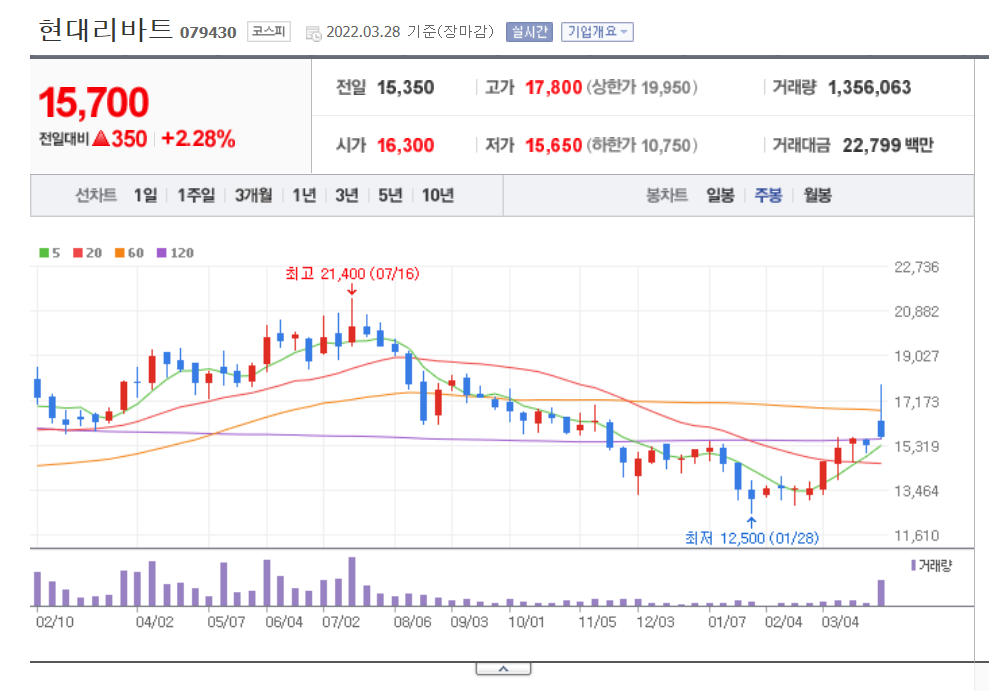The width and height of the screenshot is (989, 691).
Task: Click the 실시간 real-time button
Action: [529, 32]
